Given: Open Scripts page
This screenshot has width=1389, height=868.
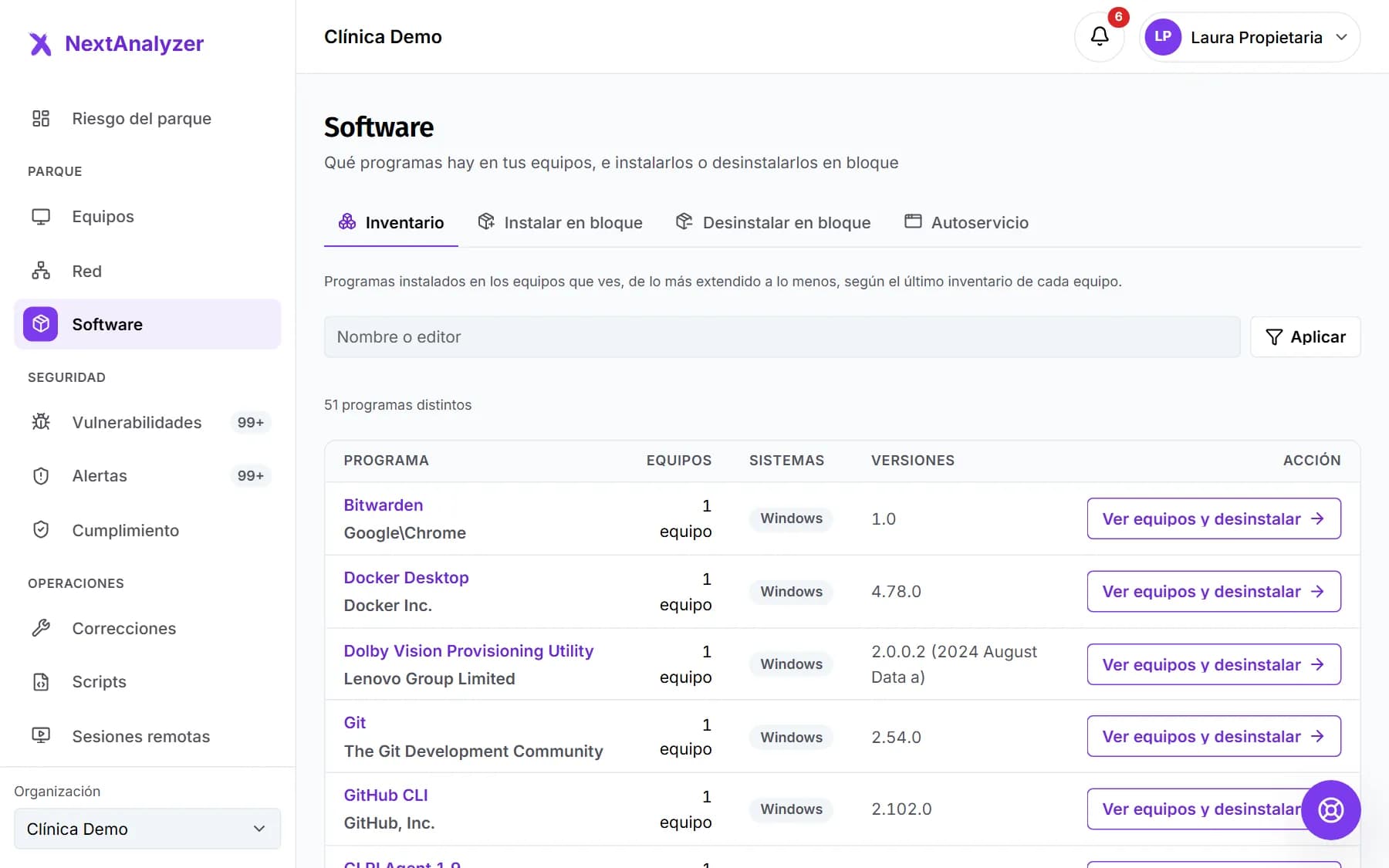Looking at the screenshot, I should click(x=147, y=682).
